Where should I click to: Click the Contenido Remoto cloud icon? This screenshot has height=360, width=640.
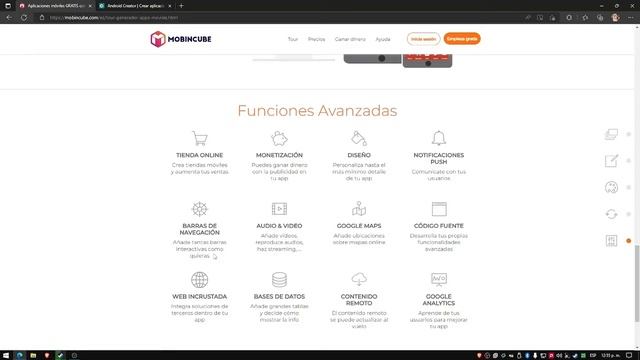(x=359, y=279)
